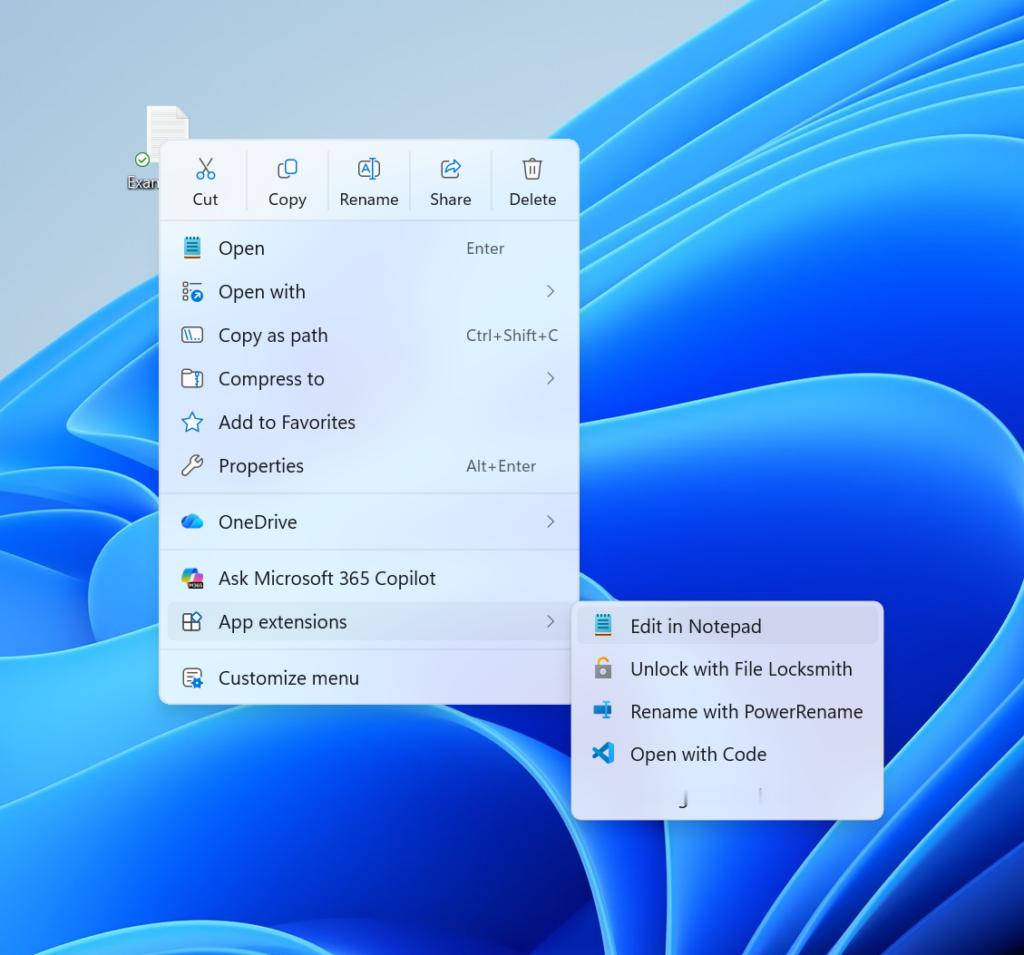Click the Open with label
The height and width of the screenshot is (955, 1024).
click(x=262, y=292)
